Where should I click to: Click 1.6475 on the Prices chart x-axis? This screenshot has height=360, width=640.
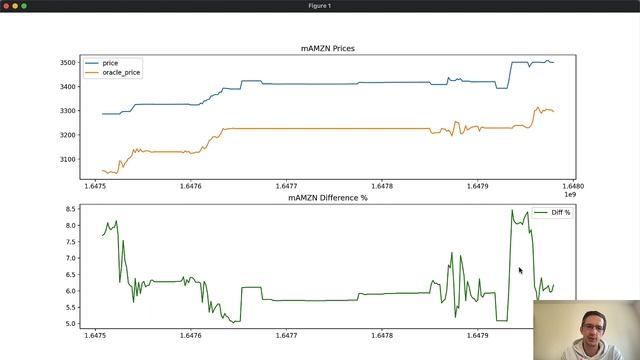[x=95, y=186]
